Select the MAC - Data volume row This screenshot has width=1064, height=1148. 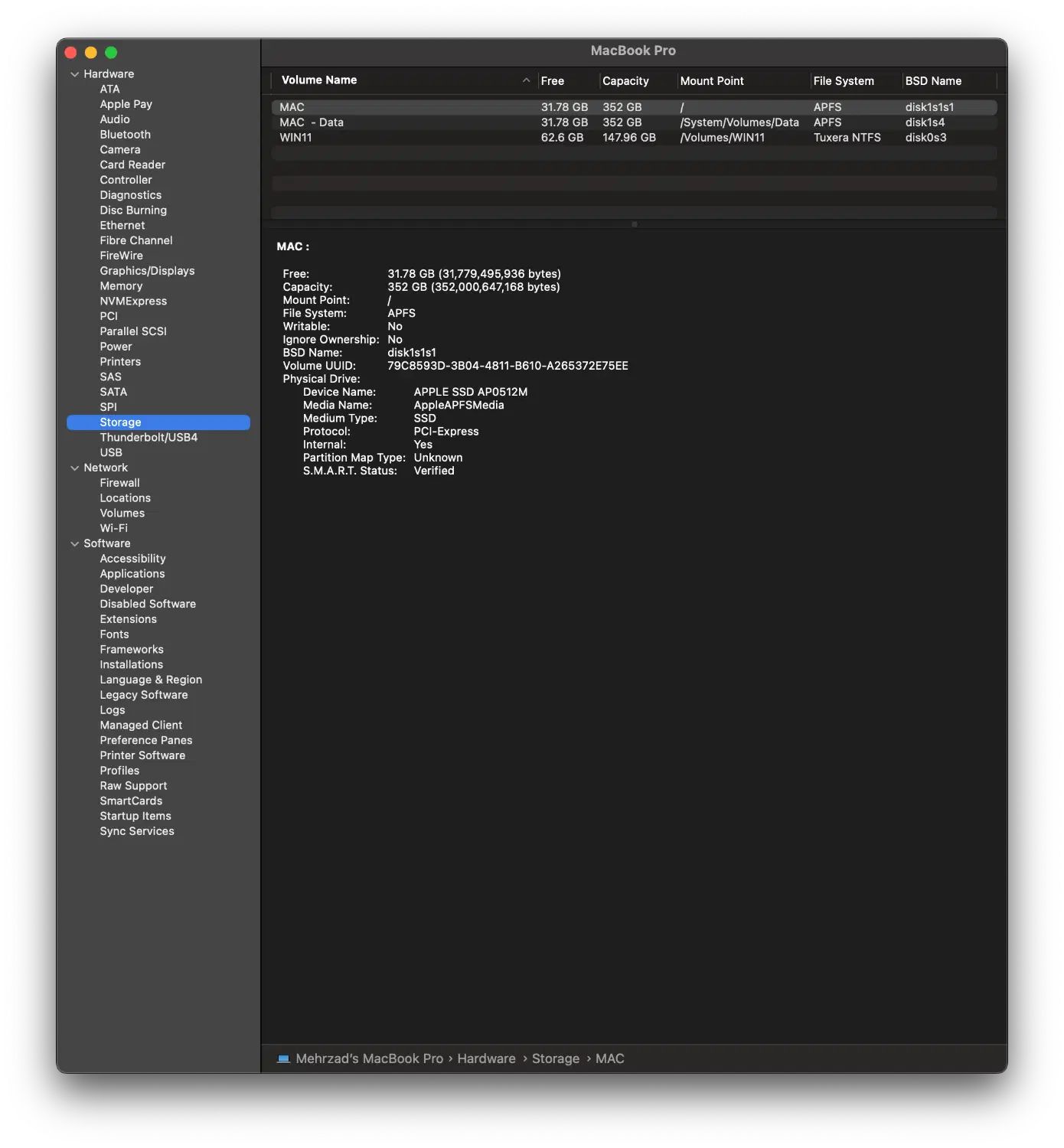click(x=634, y=122)
